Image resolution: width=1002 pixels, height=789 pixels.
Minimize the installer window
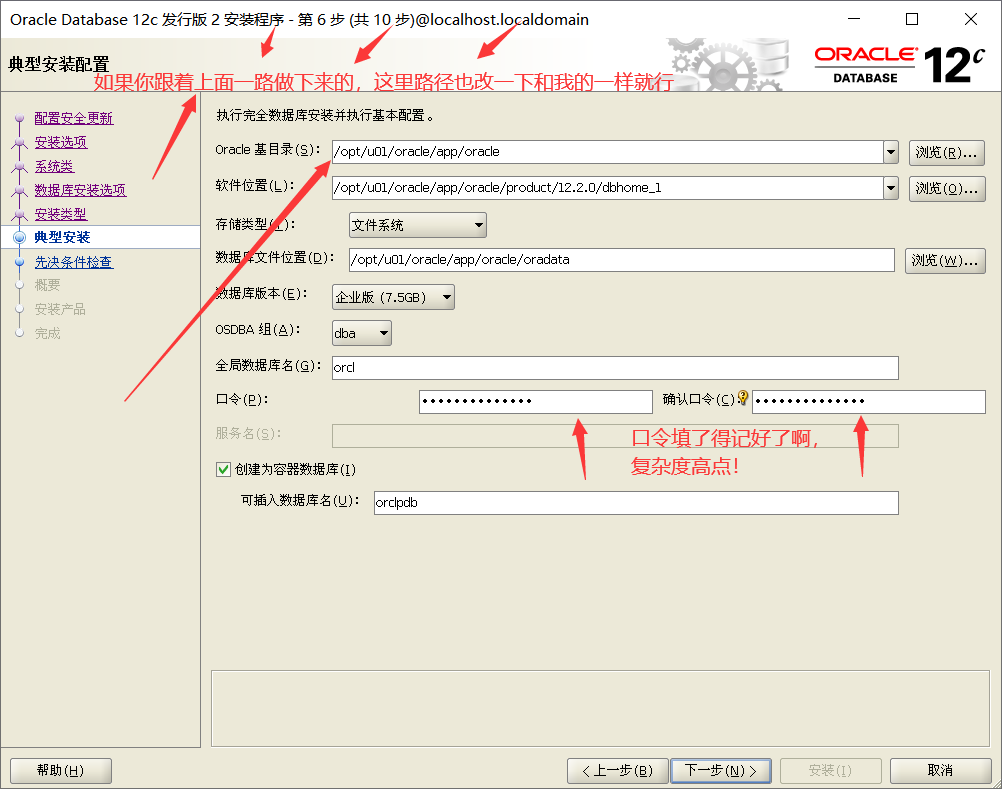pos(854,19)
